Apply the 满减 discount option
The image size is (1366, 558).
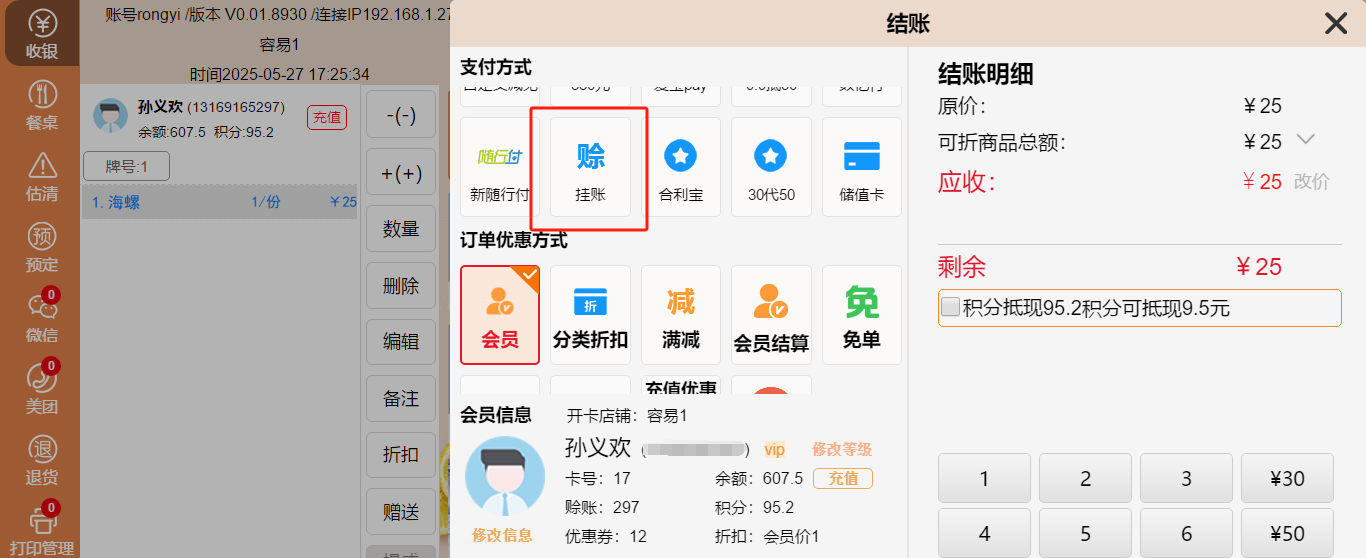[x=680, y=314]
